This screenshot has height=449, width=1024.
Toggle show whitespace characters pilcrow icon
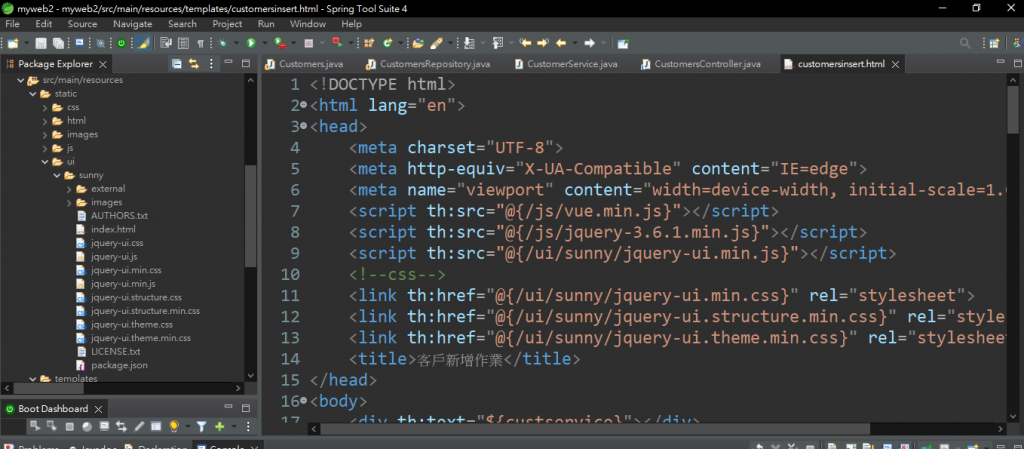click(200, 44)
